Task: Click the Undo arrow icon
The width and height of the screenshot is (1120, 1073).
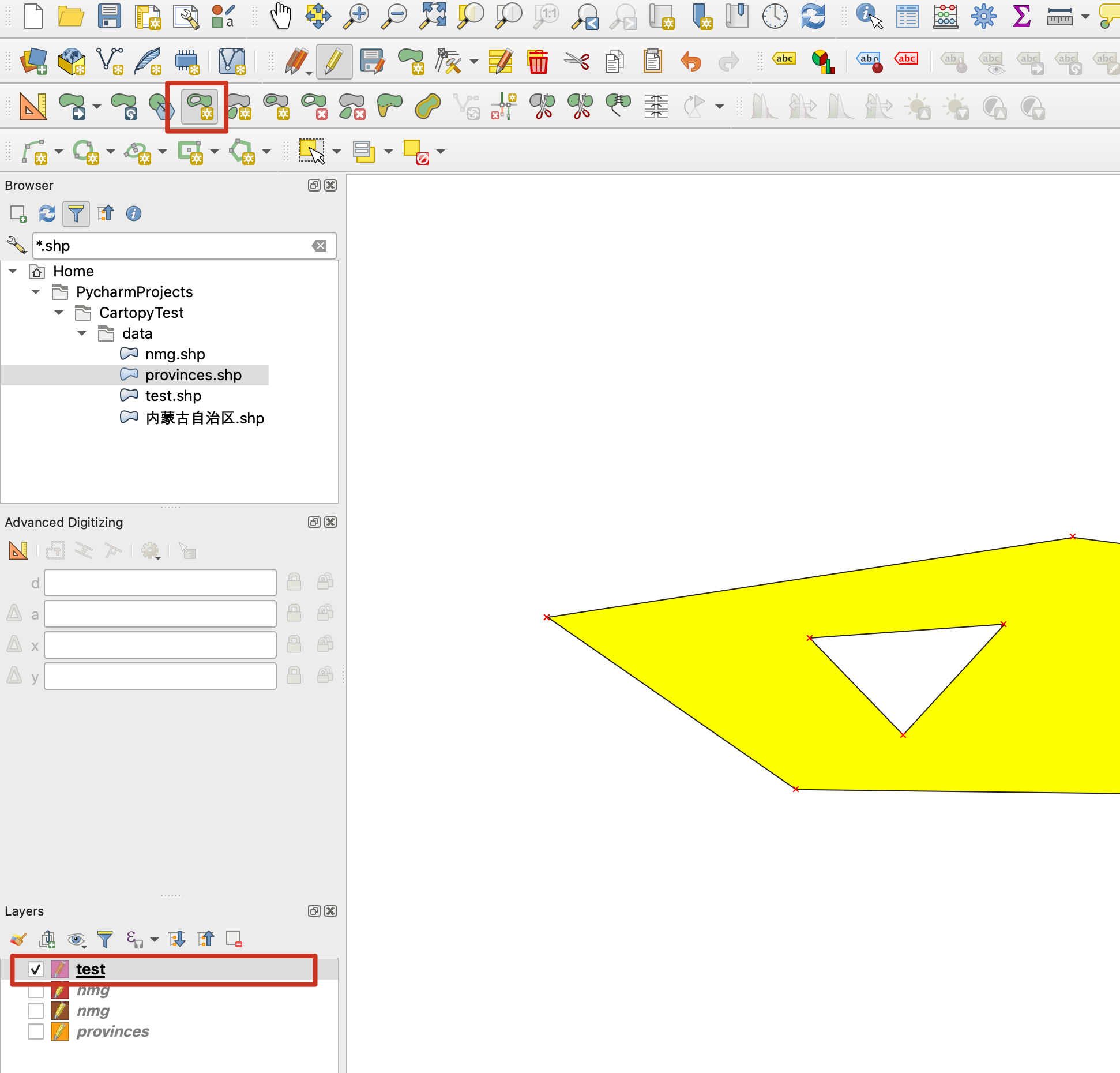Action: pos(690,61)
